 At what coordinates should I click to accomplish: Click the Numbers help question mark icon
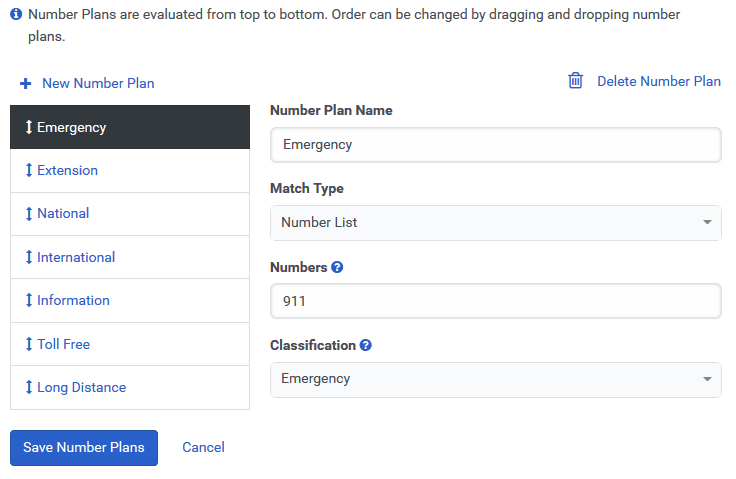click(x=337, y=267)
